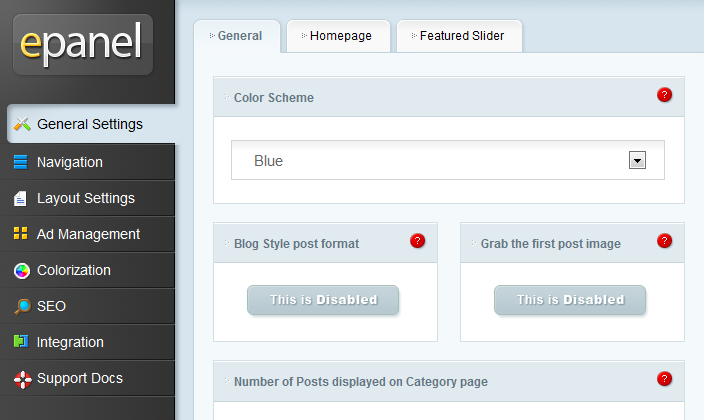This screenshot has width=704, height=420.
Task: Switch to the Featured Slider tab
Action: point(459,36)
